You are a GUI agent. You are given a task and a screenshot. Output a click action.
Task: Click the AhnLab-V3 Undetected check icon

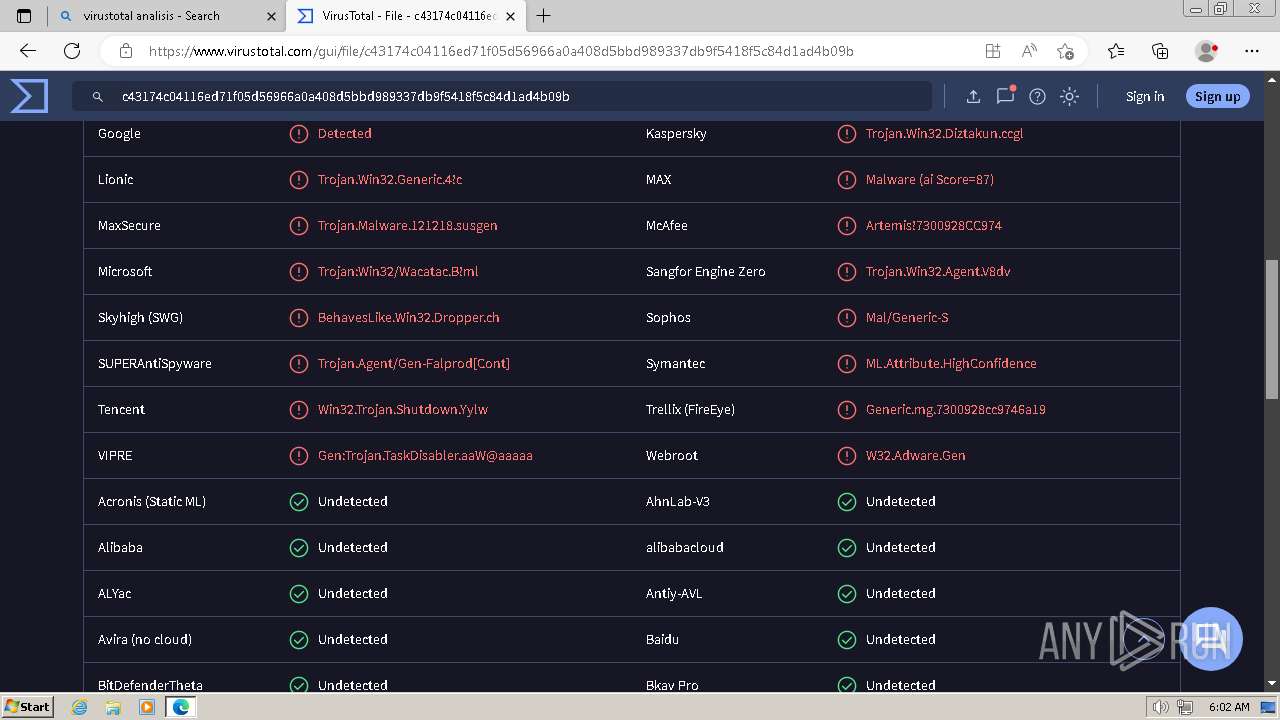(x=847, y=502)
